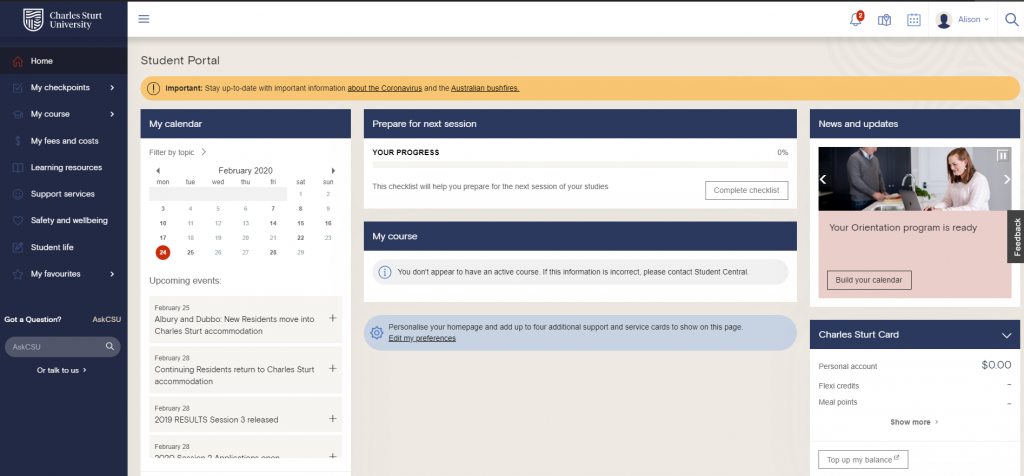Go to previous month in calendar
Viewport: 1024px width, 476px height.
pos(158,170)
